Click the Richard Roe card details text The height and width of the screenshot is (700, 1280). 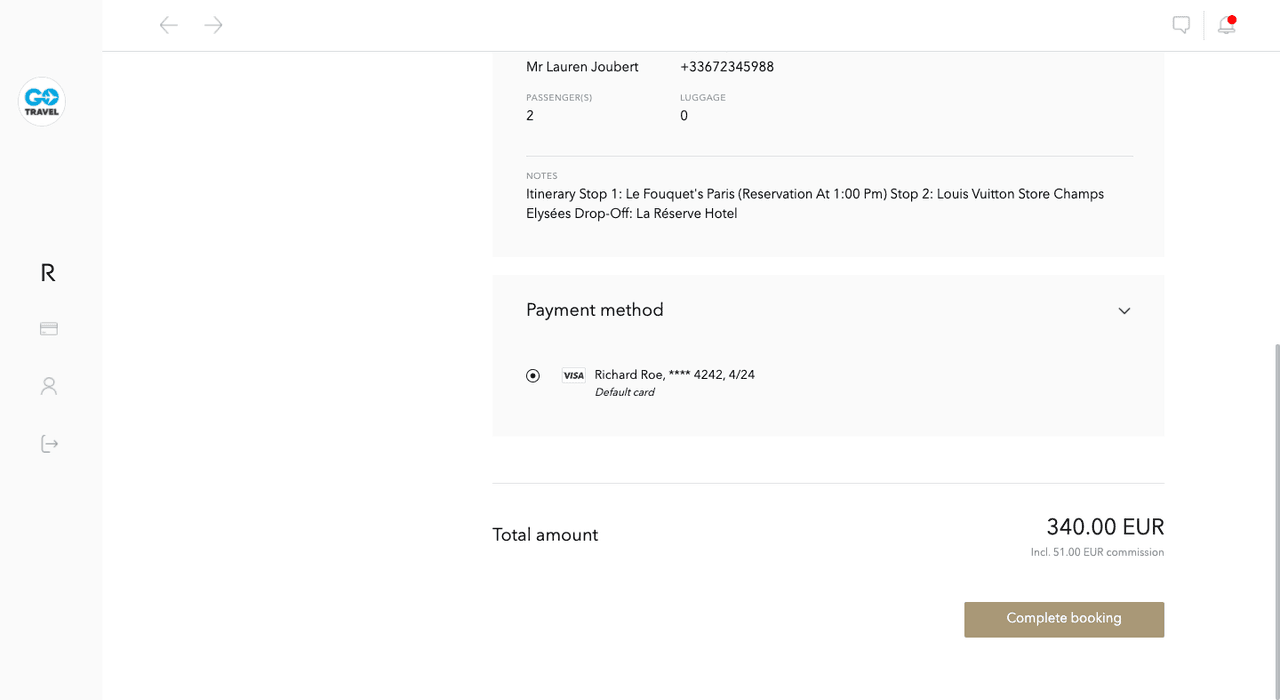pyautogui.click(x=674, y=375)
